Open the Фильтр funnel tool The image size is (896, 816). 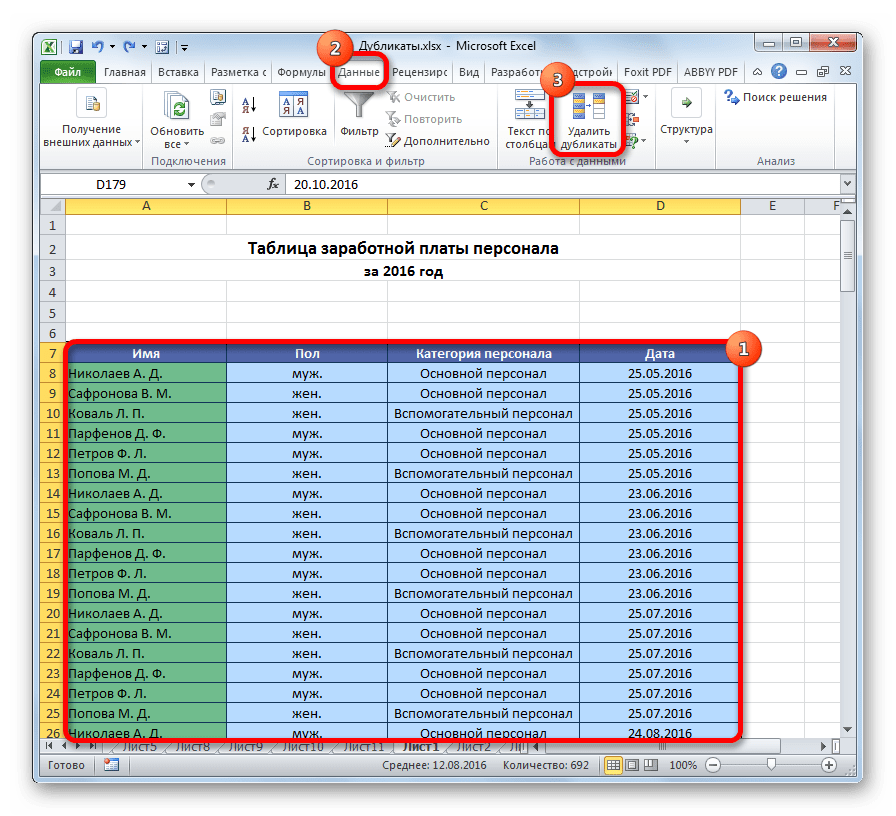pyautogui.click(x=359, y=113)
